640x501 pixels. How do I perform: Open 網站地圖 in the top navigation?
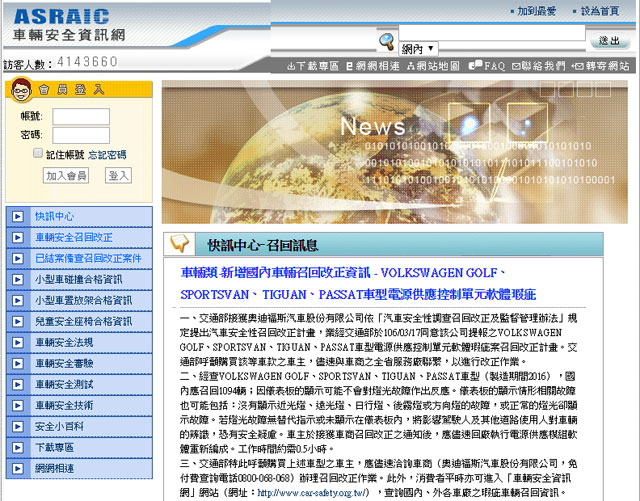(433, 66)
